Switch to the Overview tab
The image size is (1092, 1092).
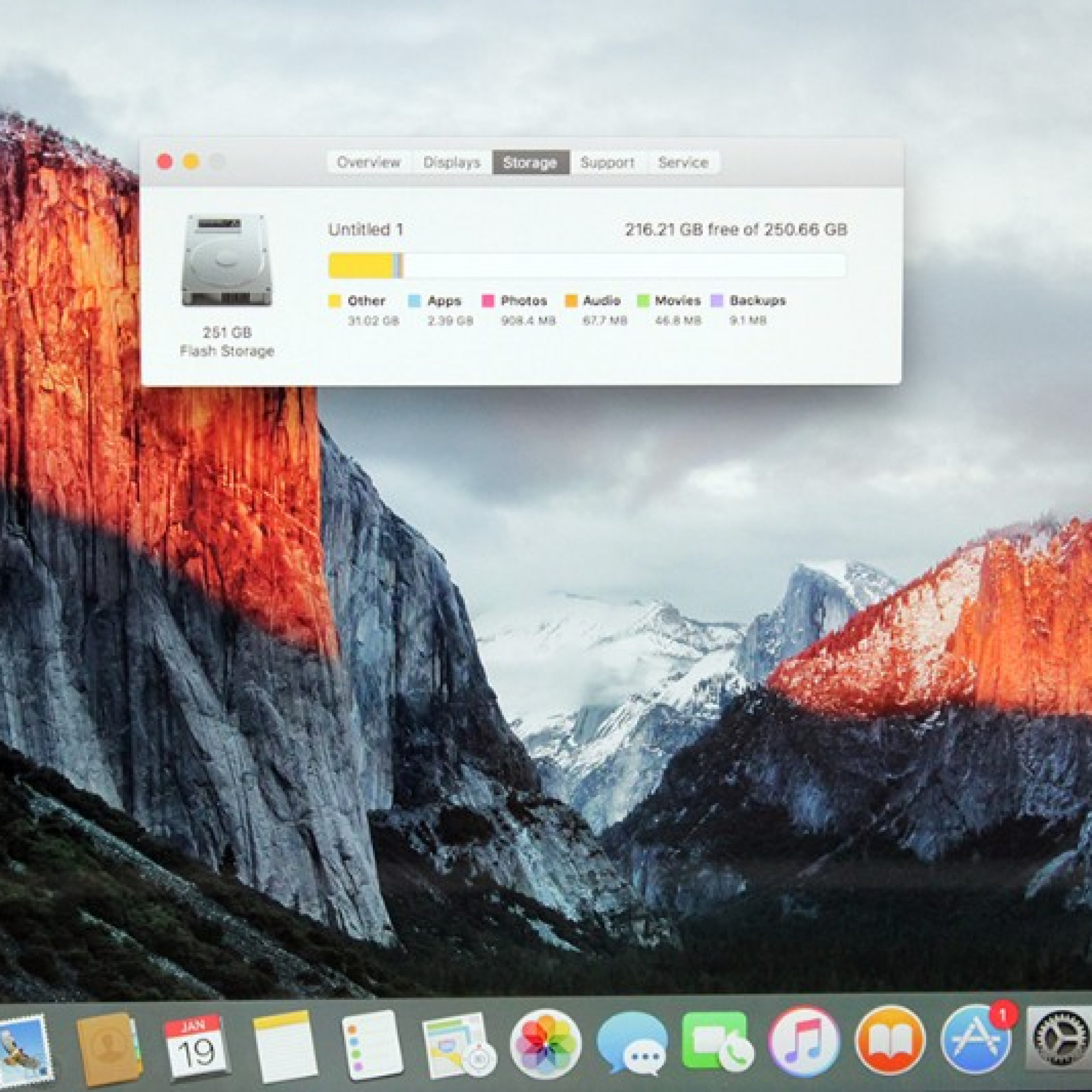click(369, 163)
